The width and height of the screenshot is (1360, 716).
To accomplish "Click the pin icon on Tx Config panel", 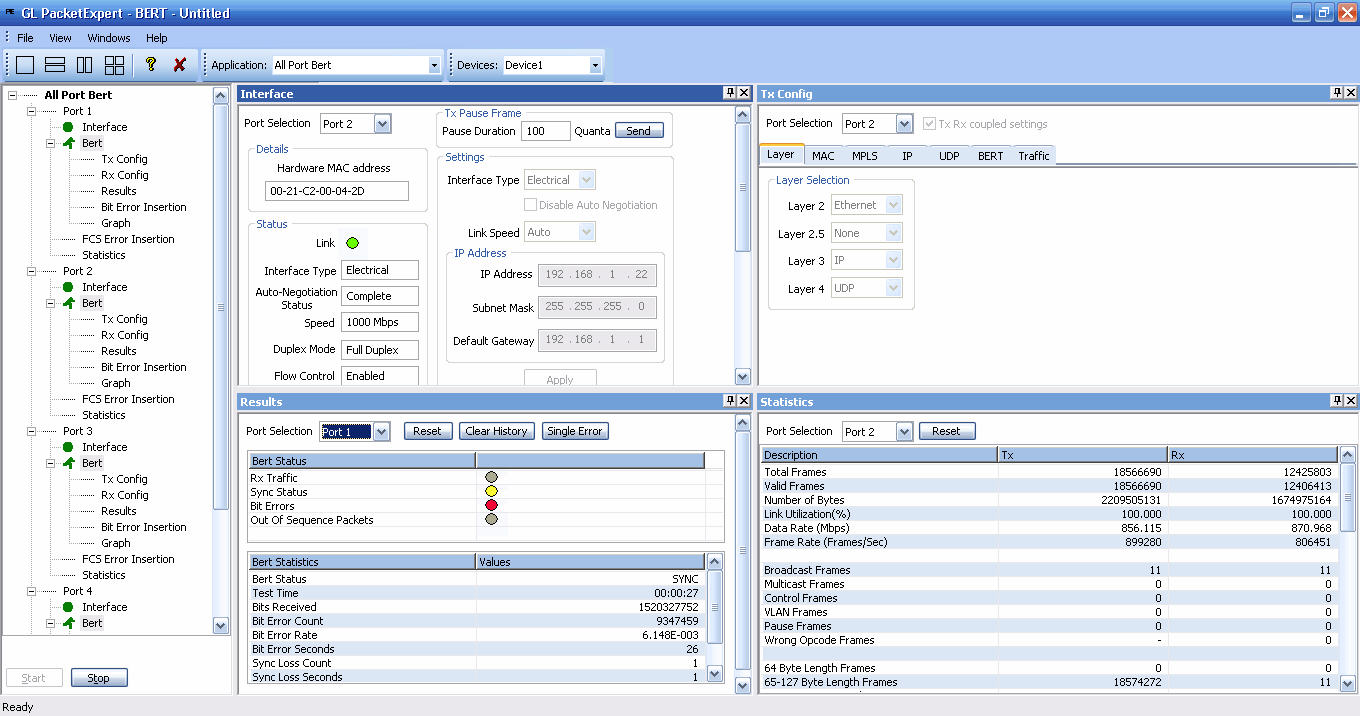I will click(1339, 93).
